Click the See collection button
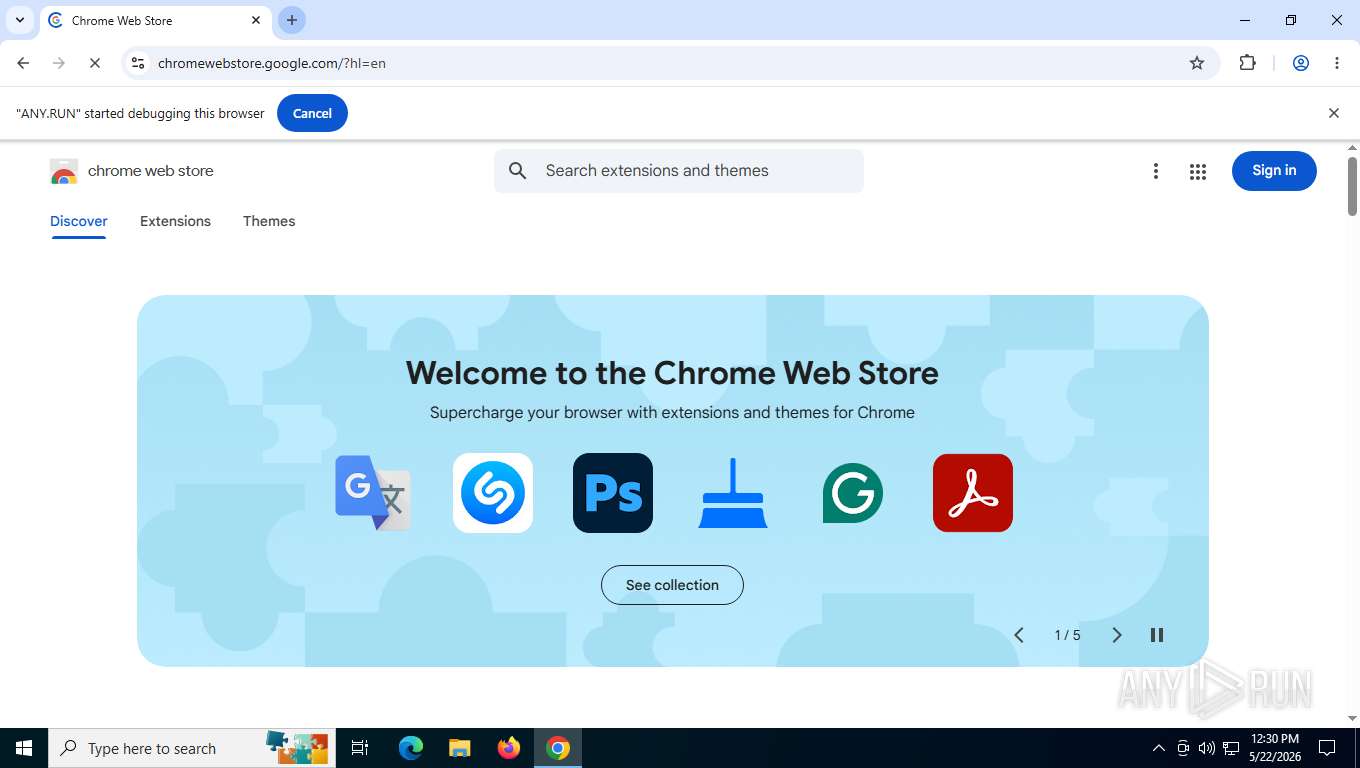This screenshot has height=768, width=1360. click(x=672, y=585)
